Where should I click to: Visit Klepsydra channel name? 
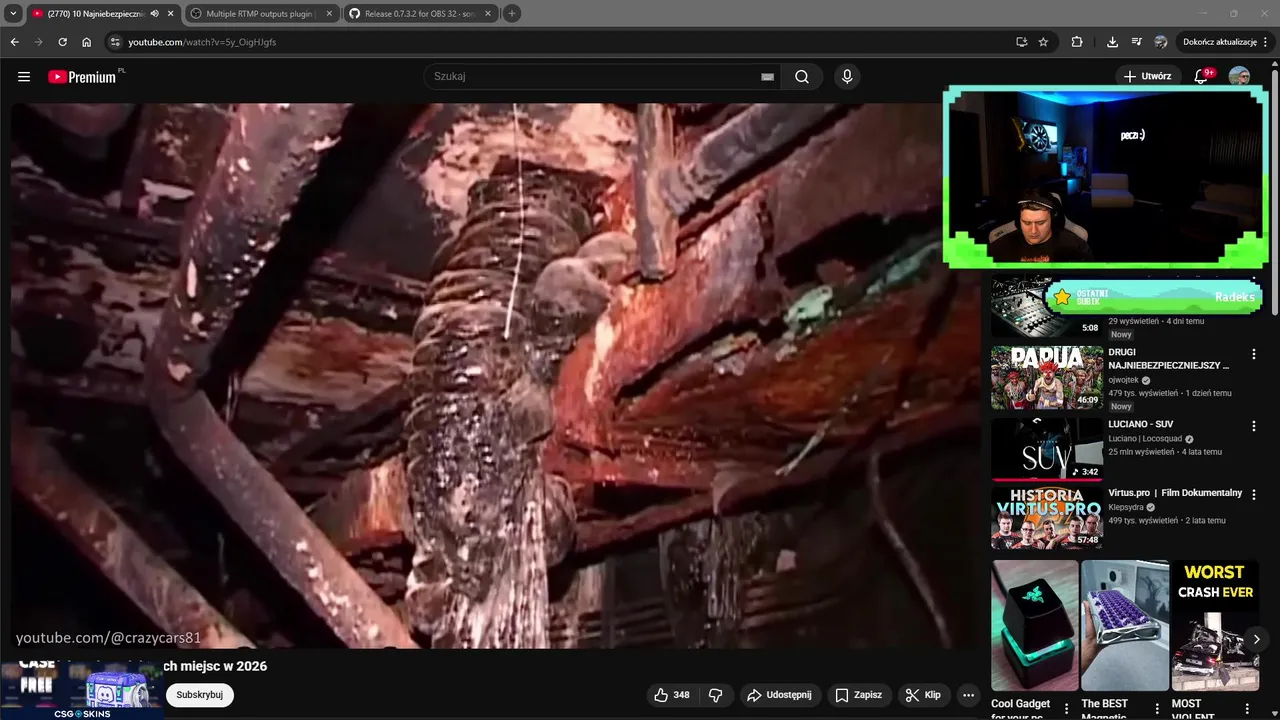point(1126,507)
